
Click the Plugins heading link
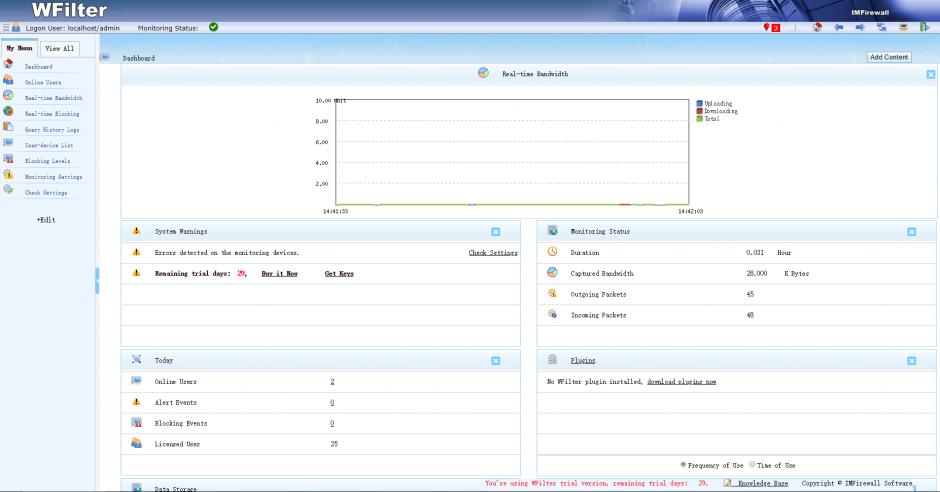583,360
